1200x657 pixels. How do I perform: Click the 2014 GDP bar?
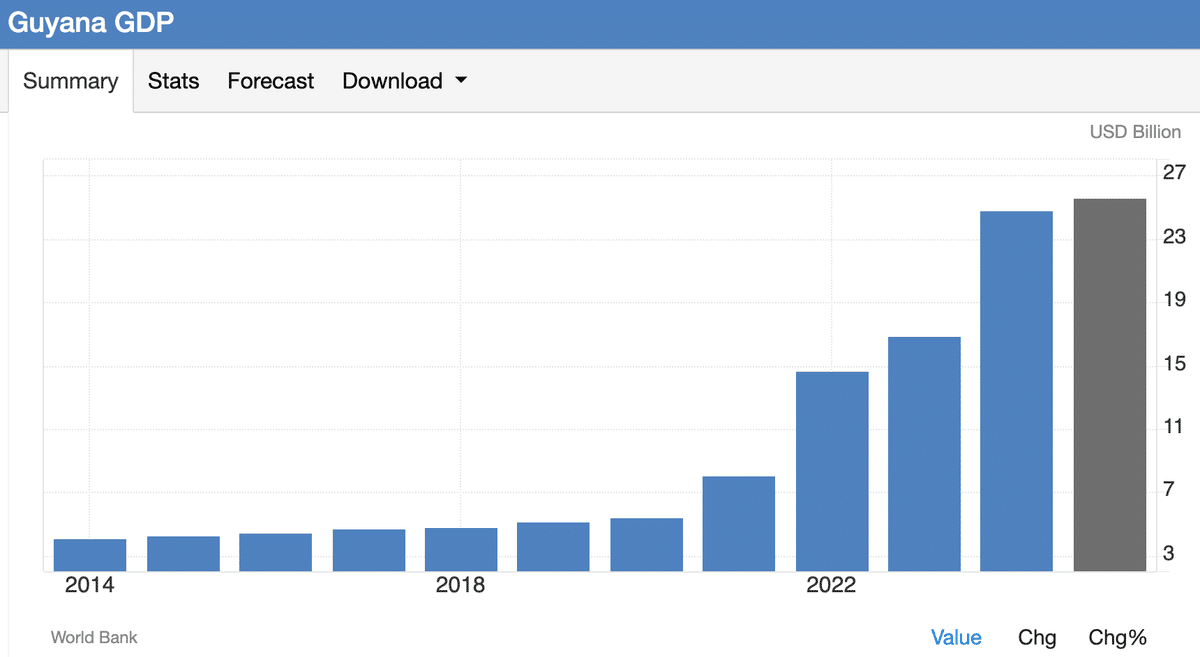[90, 555]
